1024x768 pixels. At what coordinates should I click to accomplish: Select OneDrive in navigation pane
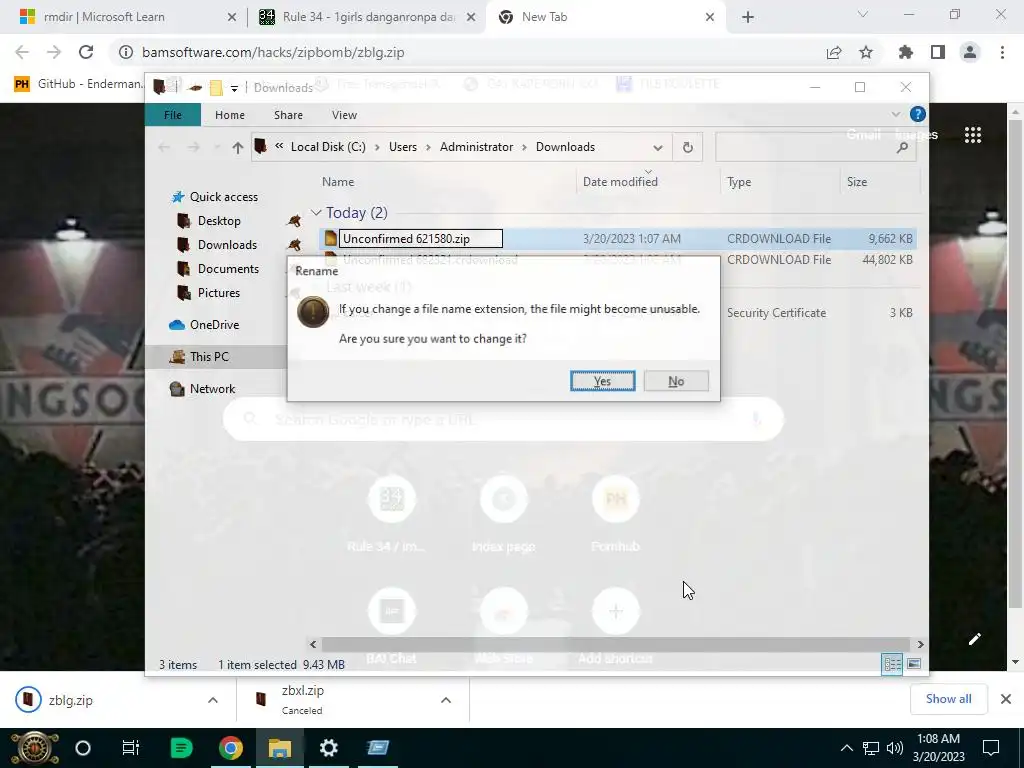pos(214,325)
